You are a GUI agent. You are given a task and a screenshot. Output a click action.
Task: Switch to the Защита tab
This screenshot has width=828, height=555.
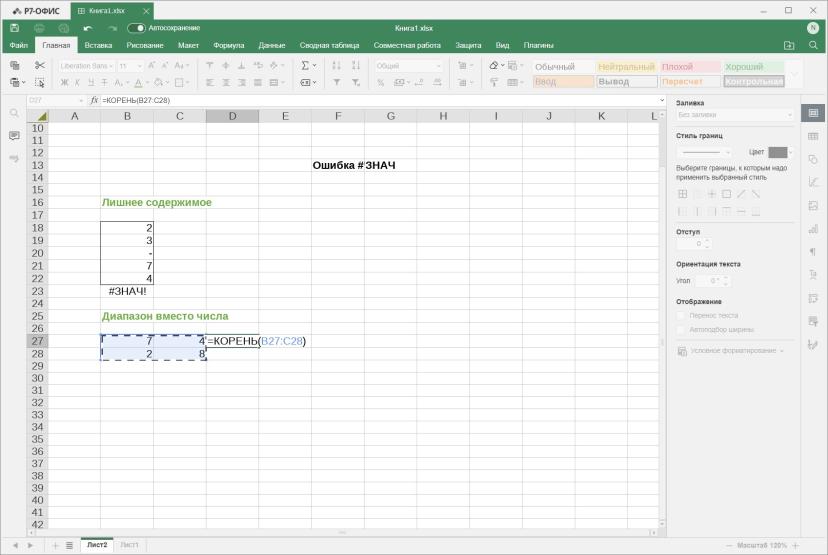[468, 45]
